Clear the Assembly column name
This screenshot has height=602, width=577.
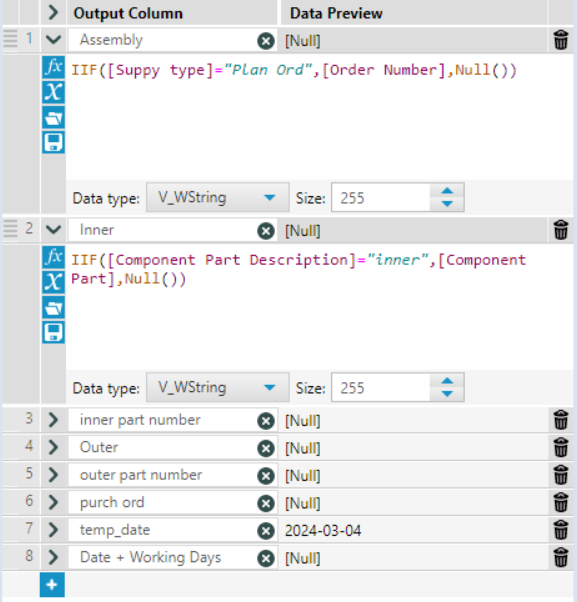pos(266,41)
